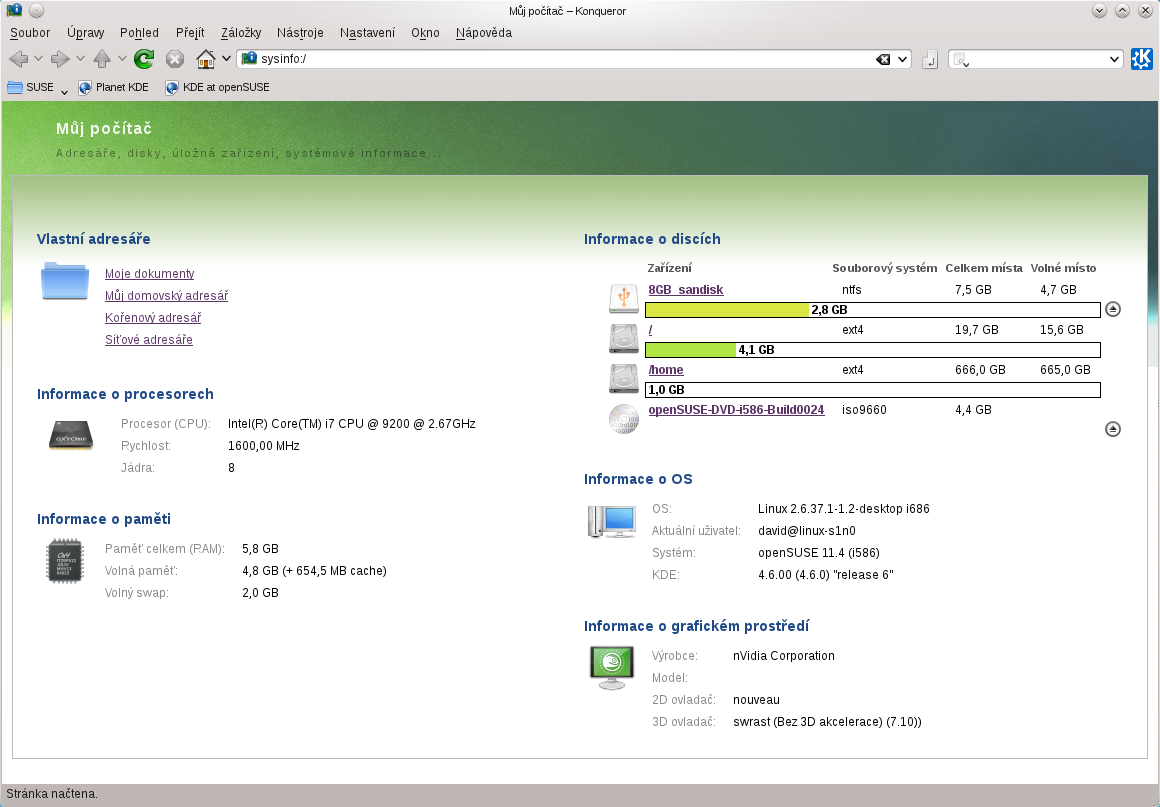Click the sysinfo icon in the location bar
The width and height of the screenshot is (1160, 807).
click(x=249, y=58)
